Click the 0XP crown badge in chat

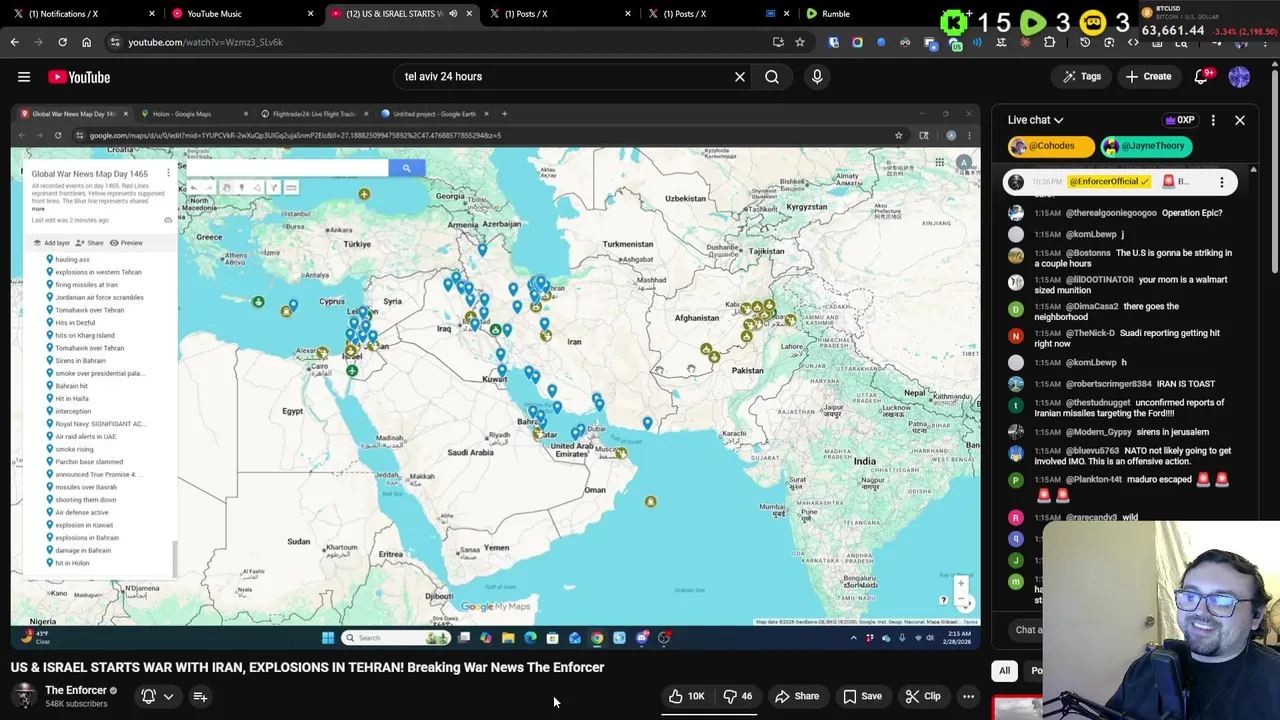coord(1180,120)
